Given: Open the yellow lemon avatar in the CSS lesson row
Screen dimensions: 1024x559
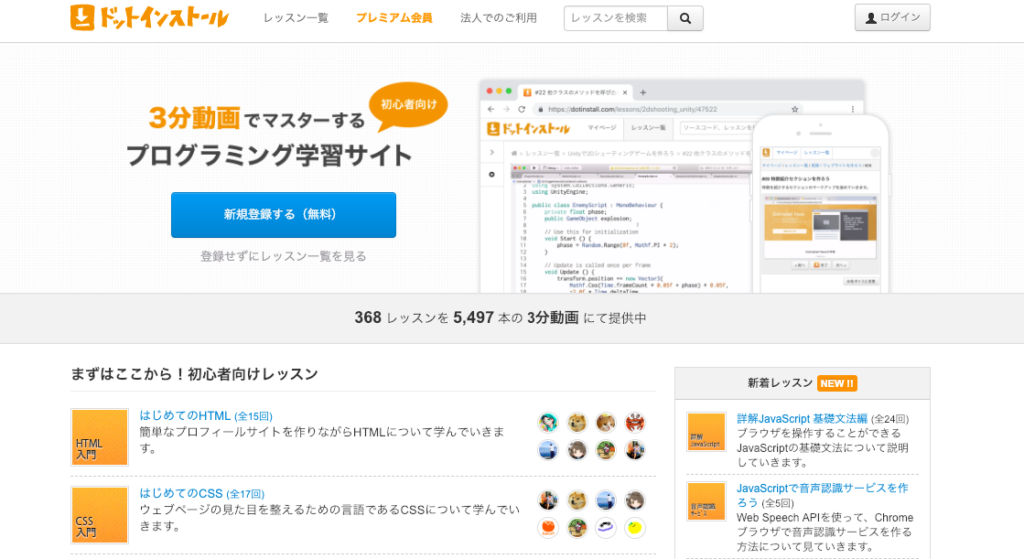Looking at the screenshot, I should (635, 528).
